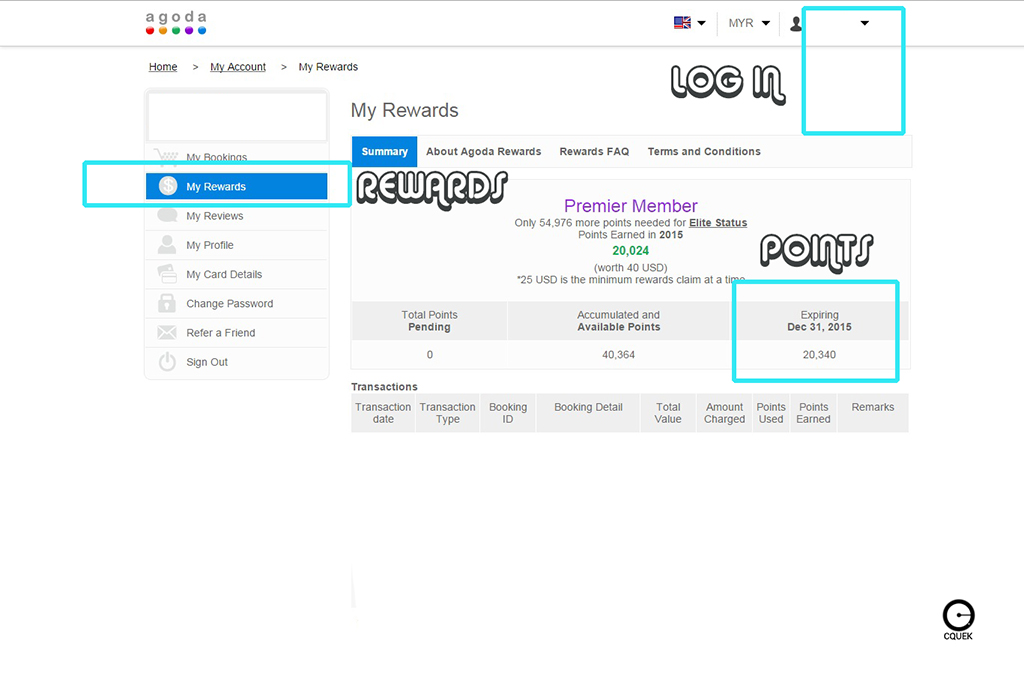Follow the Elite Status link
This screenshot has width=1024, height=679.
(718, 223)
